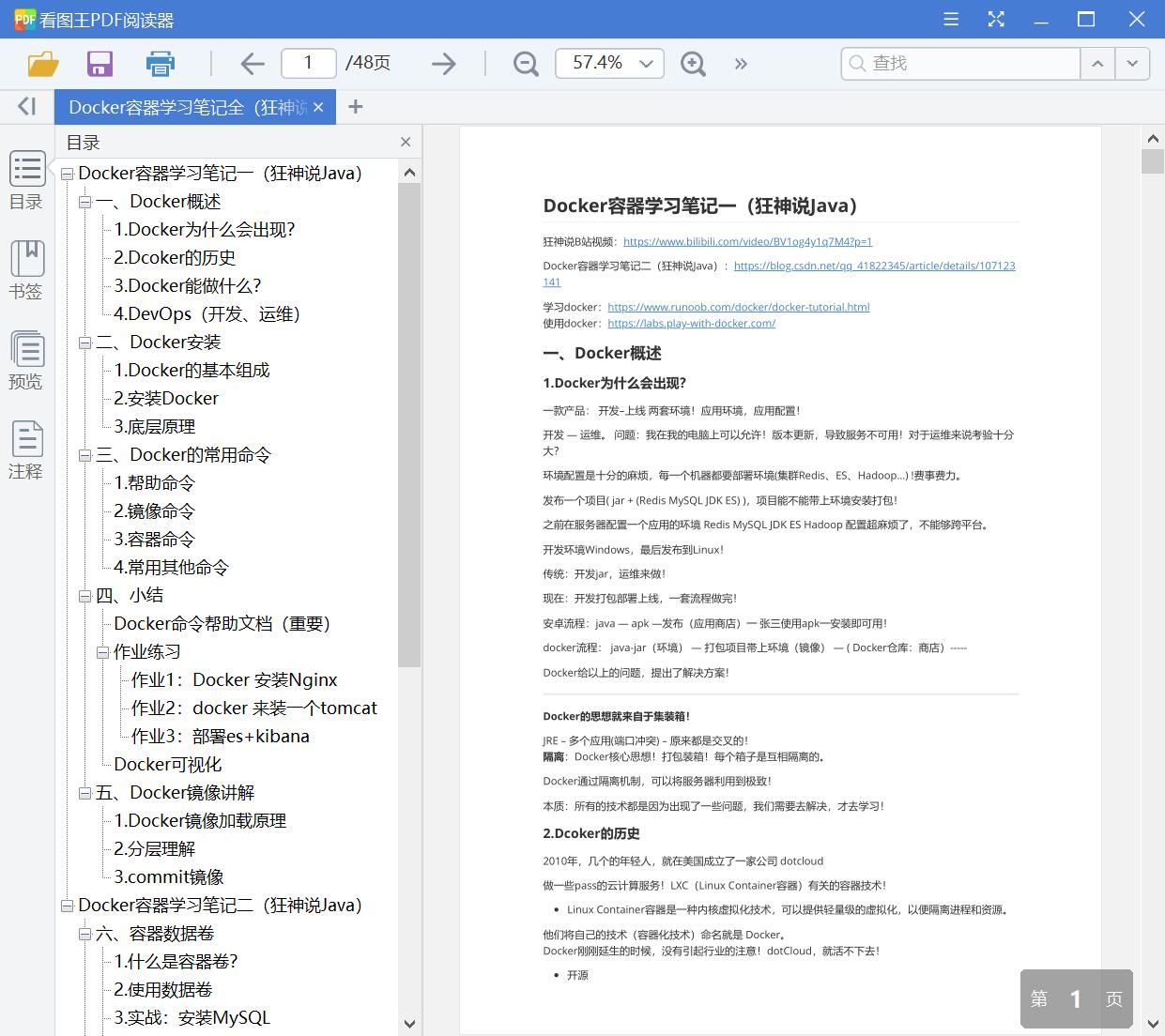
Task: Open the 注释 annotations panel
Action: (26, 450)
